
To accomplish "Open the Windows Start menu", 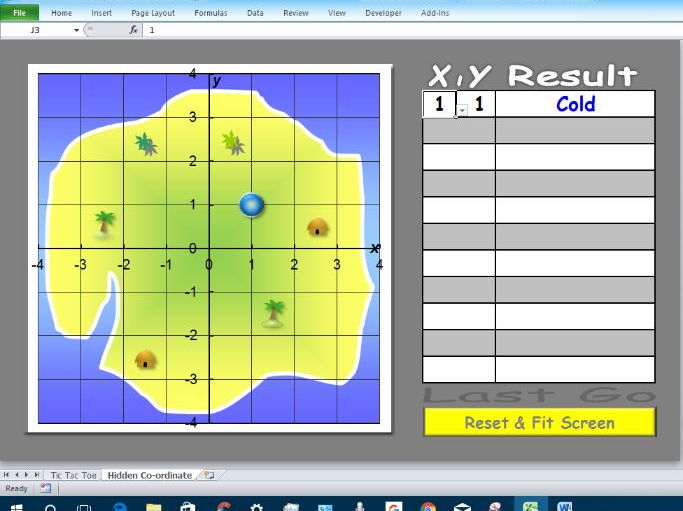I will click(x=17, y=507).
